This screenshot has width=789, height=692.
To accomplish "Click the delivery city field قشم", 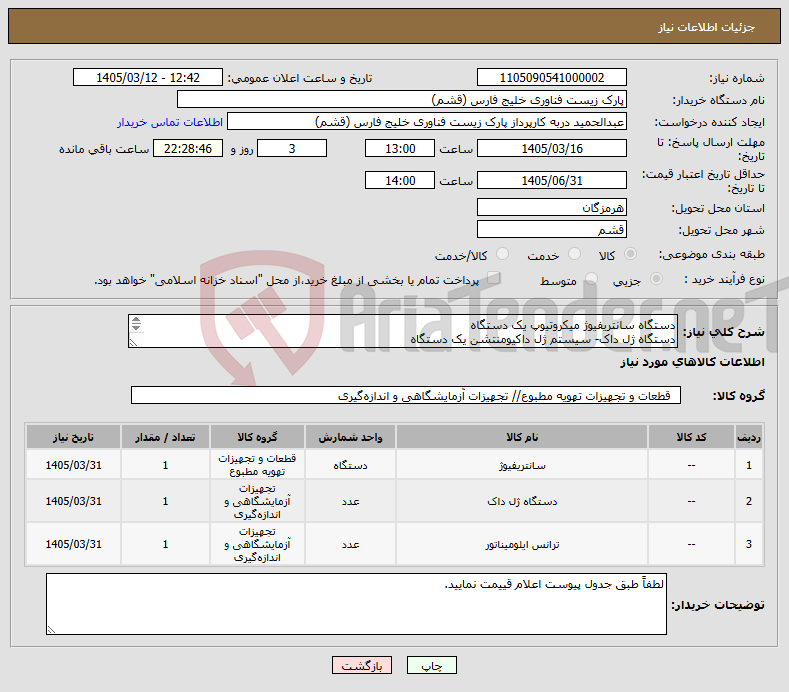I will pos(551,229).
